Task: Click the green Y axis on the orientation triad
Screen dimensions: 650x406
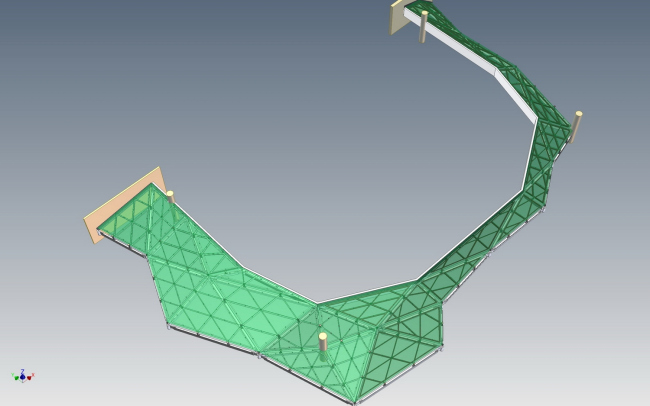Action: click(15, 377)
